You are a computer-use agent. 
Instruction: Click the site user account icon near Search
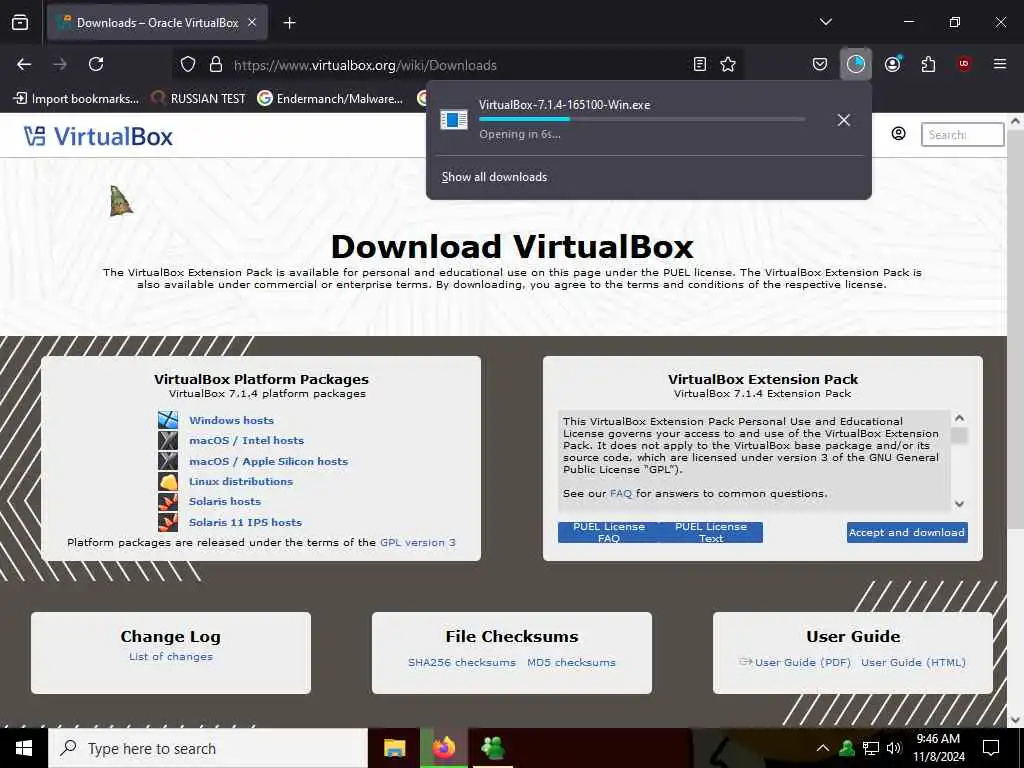(x=899, y=134)
